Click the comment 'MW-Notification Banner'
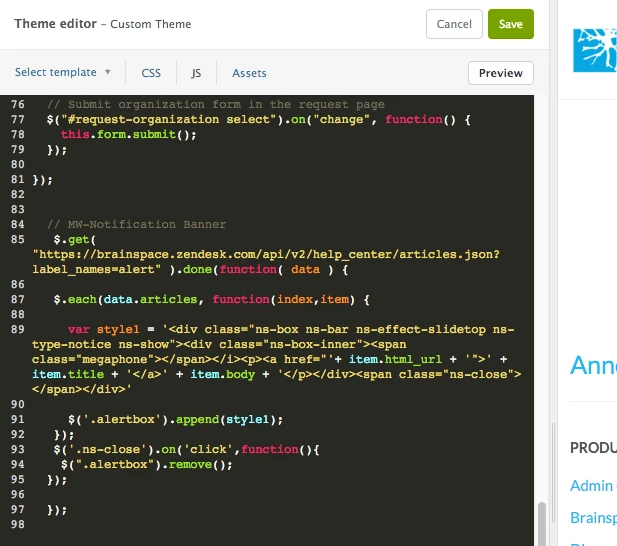This screenshot has height=546, width=617. click(x=136, y=224)
